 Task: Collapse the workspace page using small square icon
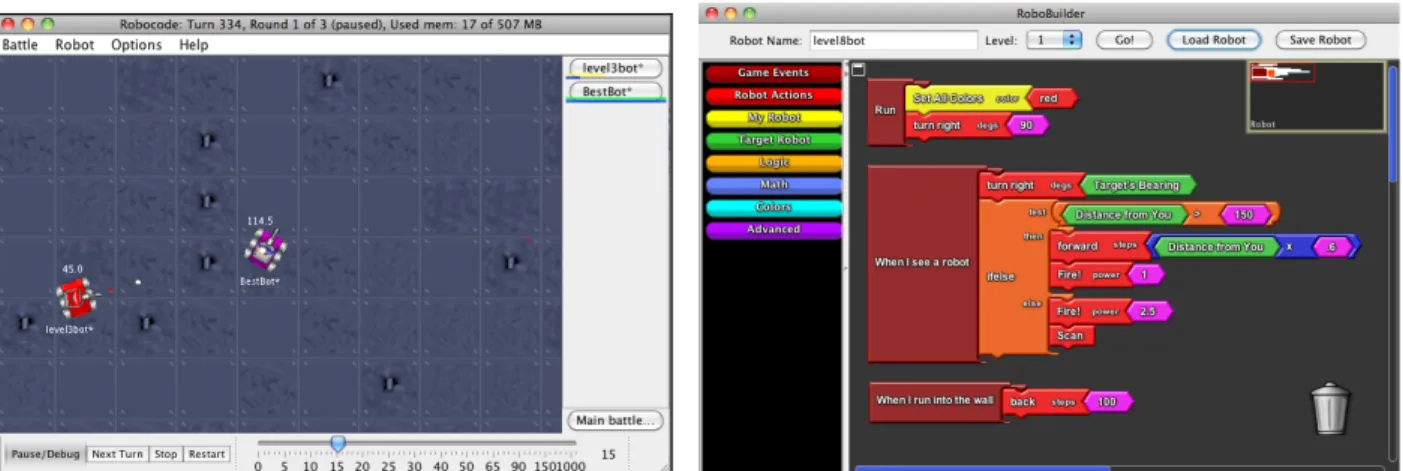[858, 69]
